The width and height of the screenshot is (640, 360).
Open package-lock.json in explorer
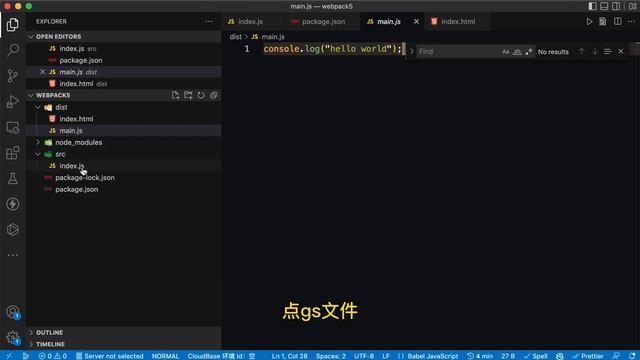(124, 178)
